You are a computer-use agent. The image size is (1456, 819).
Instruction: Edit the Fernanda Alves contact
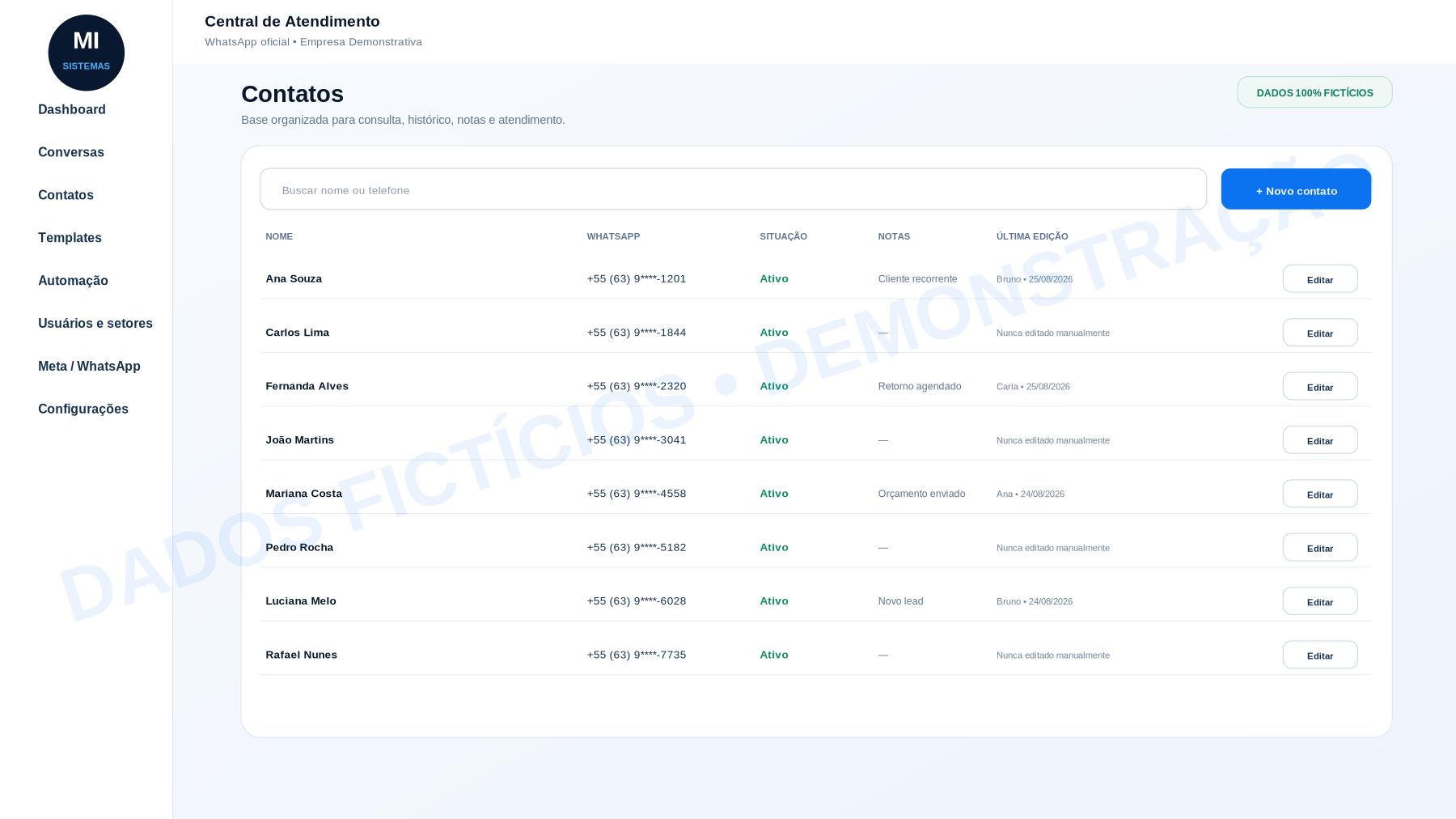click(x=1320, y=387)
